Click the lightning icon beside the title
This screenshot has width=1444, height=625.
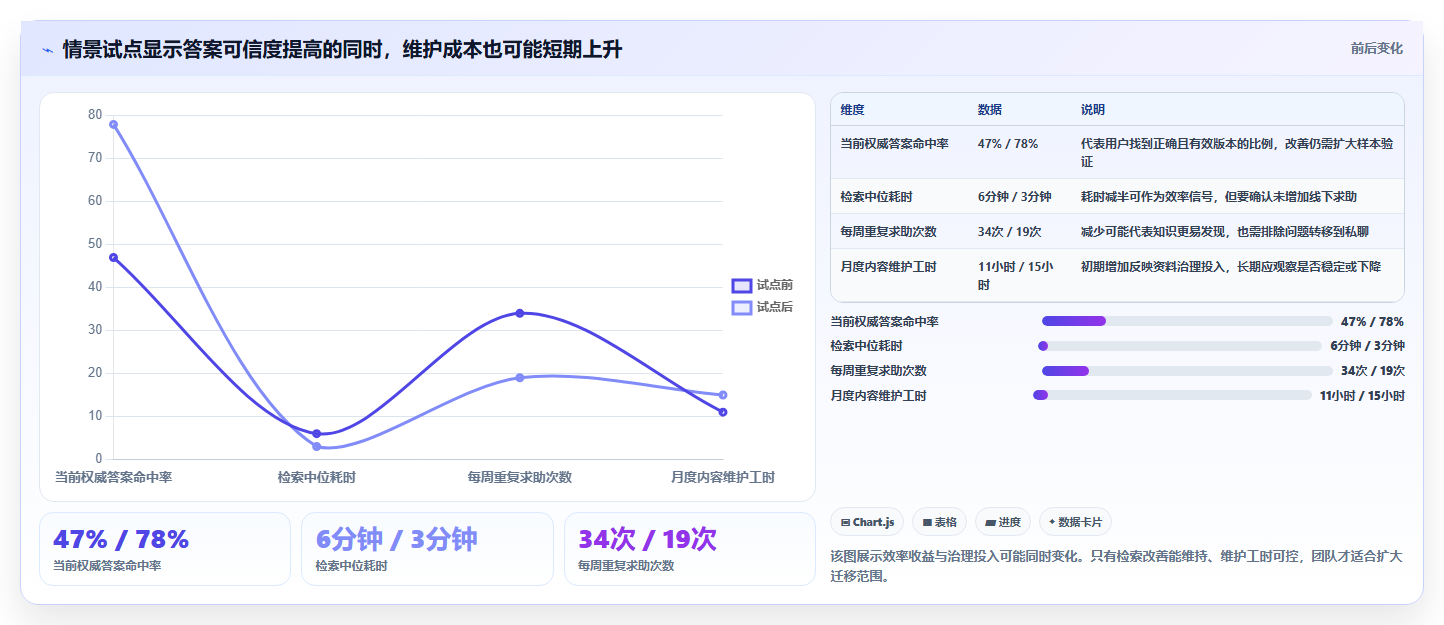coord(47,50)
